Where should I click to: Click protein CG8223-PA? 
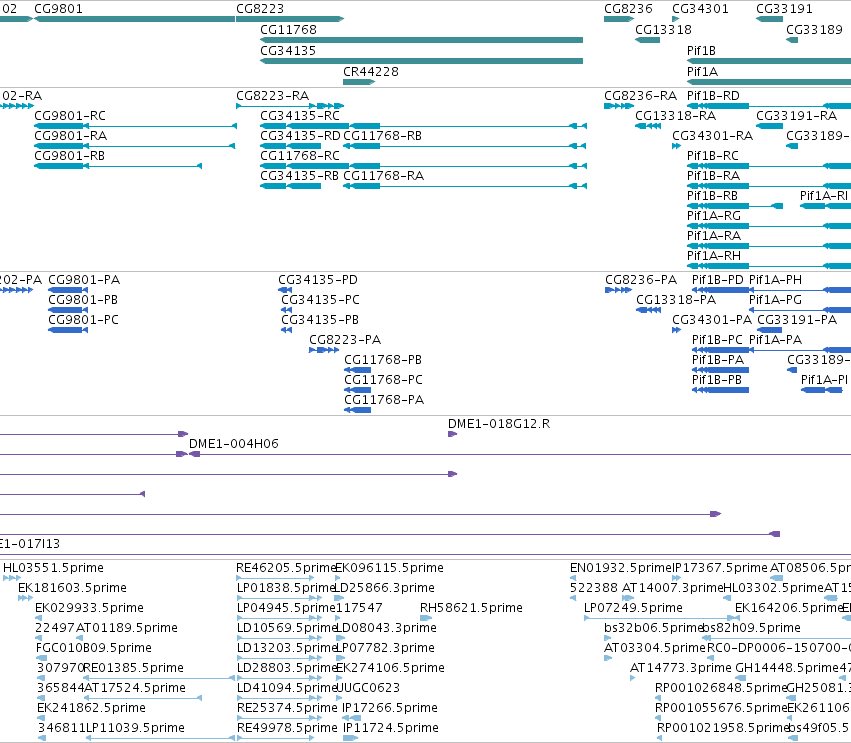[x=345, y=341]
